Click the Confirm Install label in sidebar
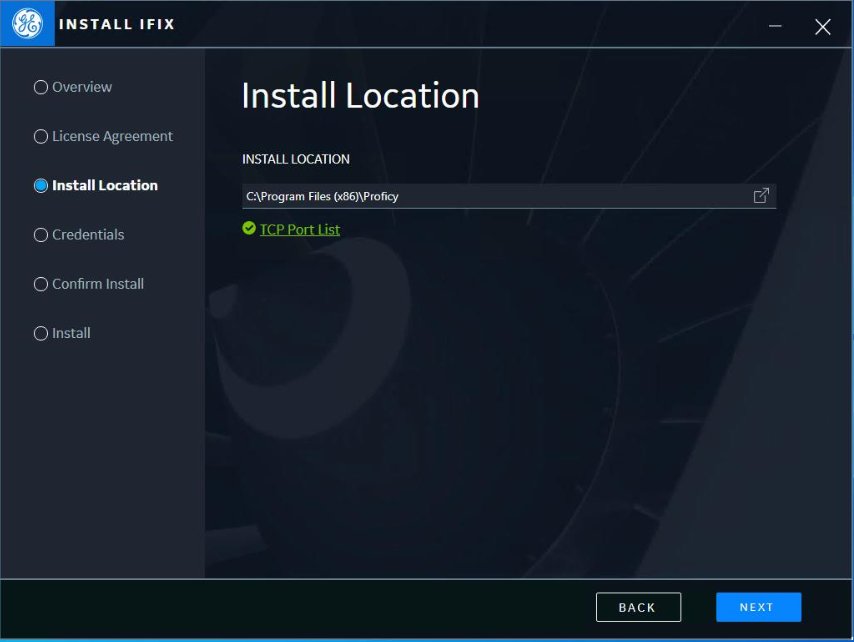 (97, 284)
